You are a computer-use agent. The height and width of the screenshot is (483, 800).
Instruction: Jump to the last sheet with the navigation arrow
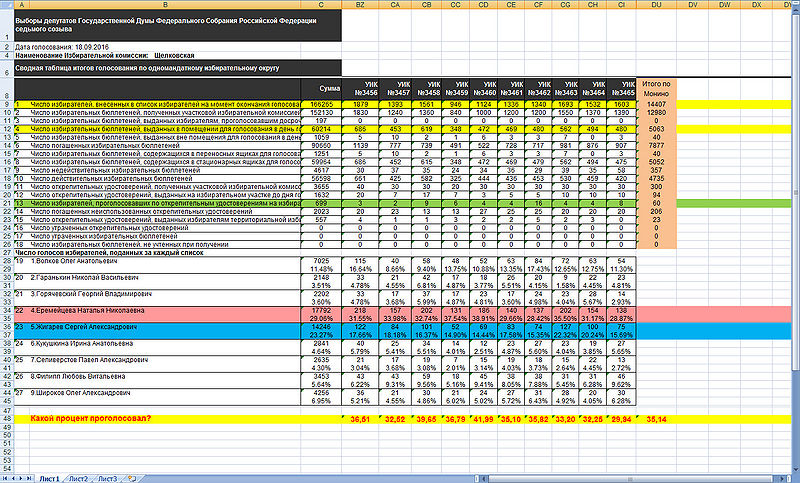pyautogui.click(x=28, y=478)
